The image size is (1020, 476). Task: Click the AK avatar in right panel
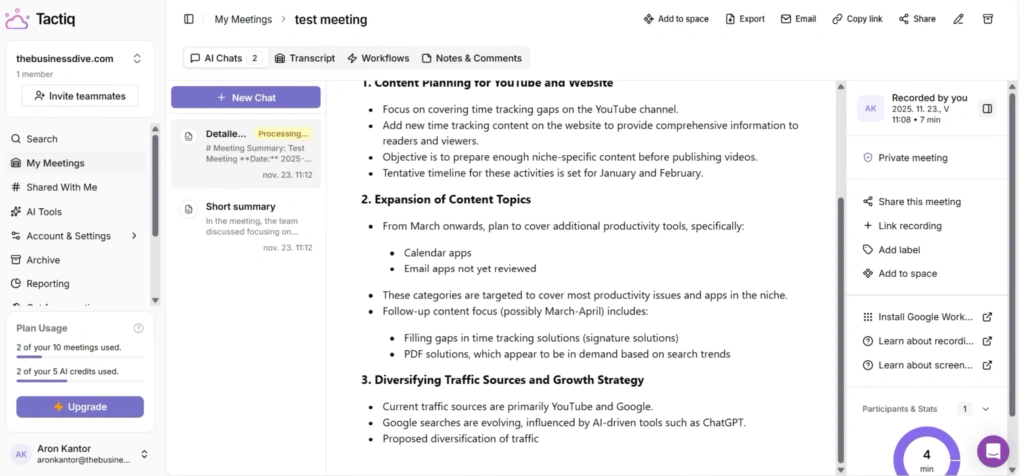pyautogui.click(x=870, y=109)
